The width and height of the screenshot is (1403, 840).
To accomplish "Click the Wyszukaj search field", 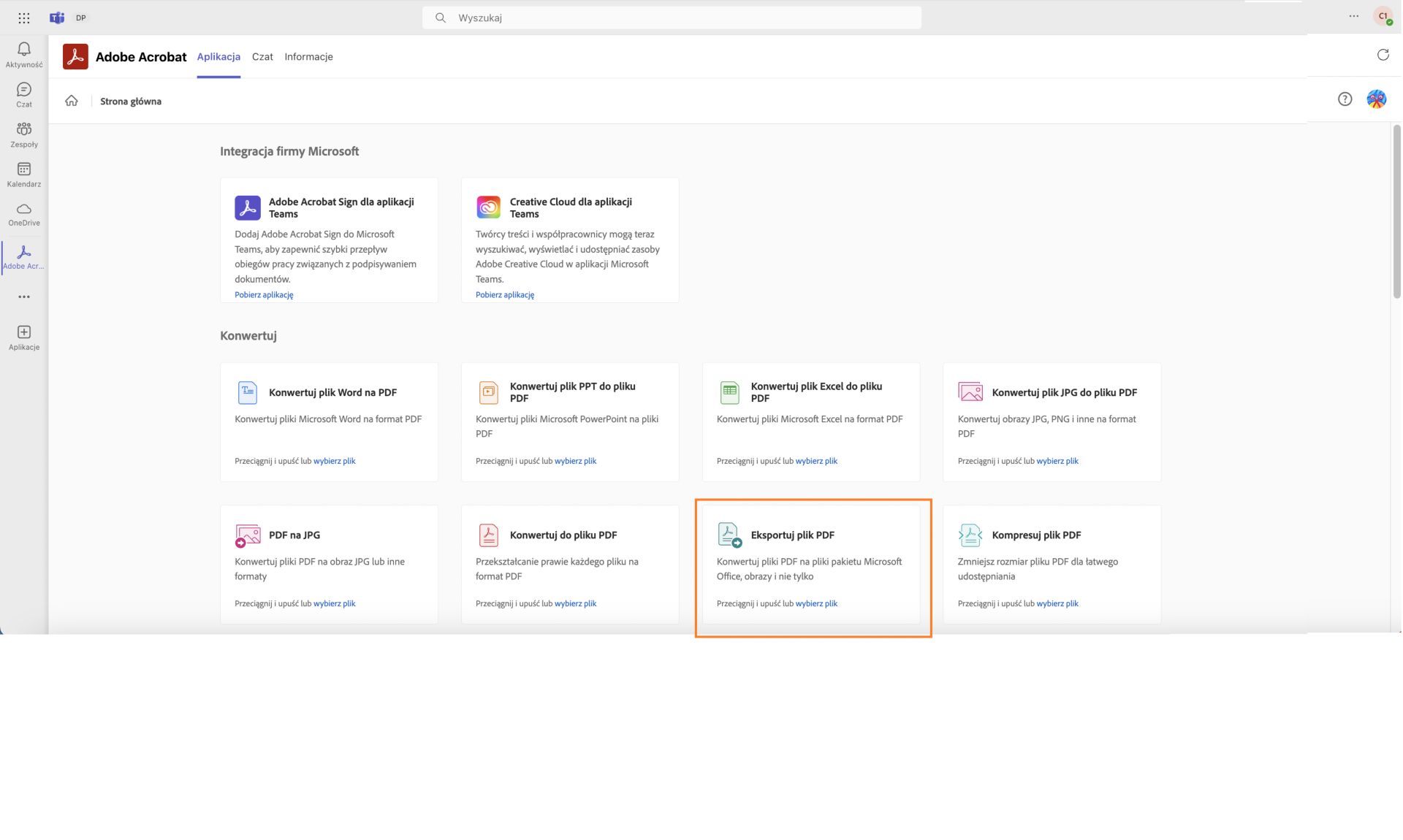I will tap(672, 18).
